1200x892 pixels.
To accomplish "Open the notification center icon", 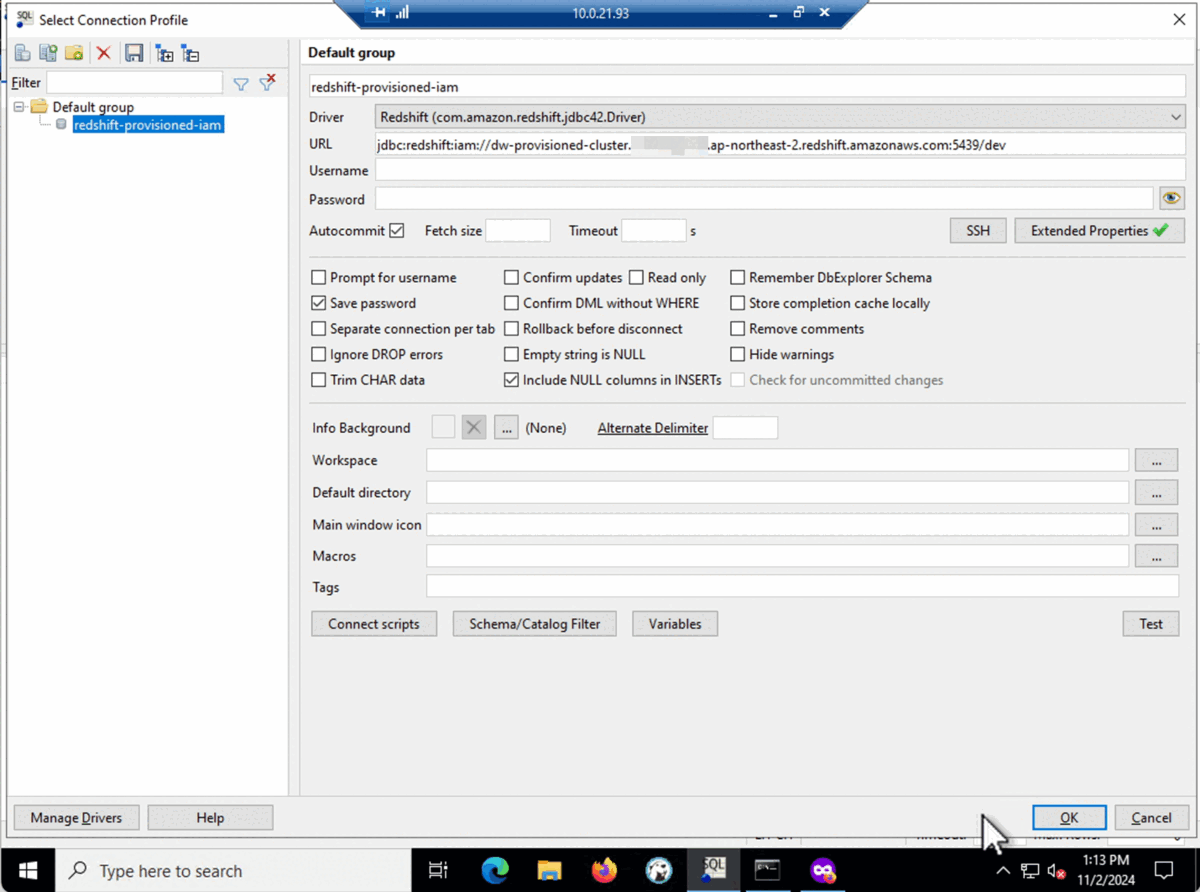I will pyautogui.click(x=1165, y=871).
